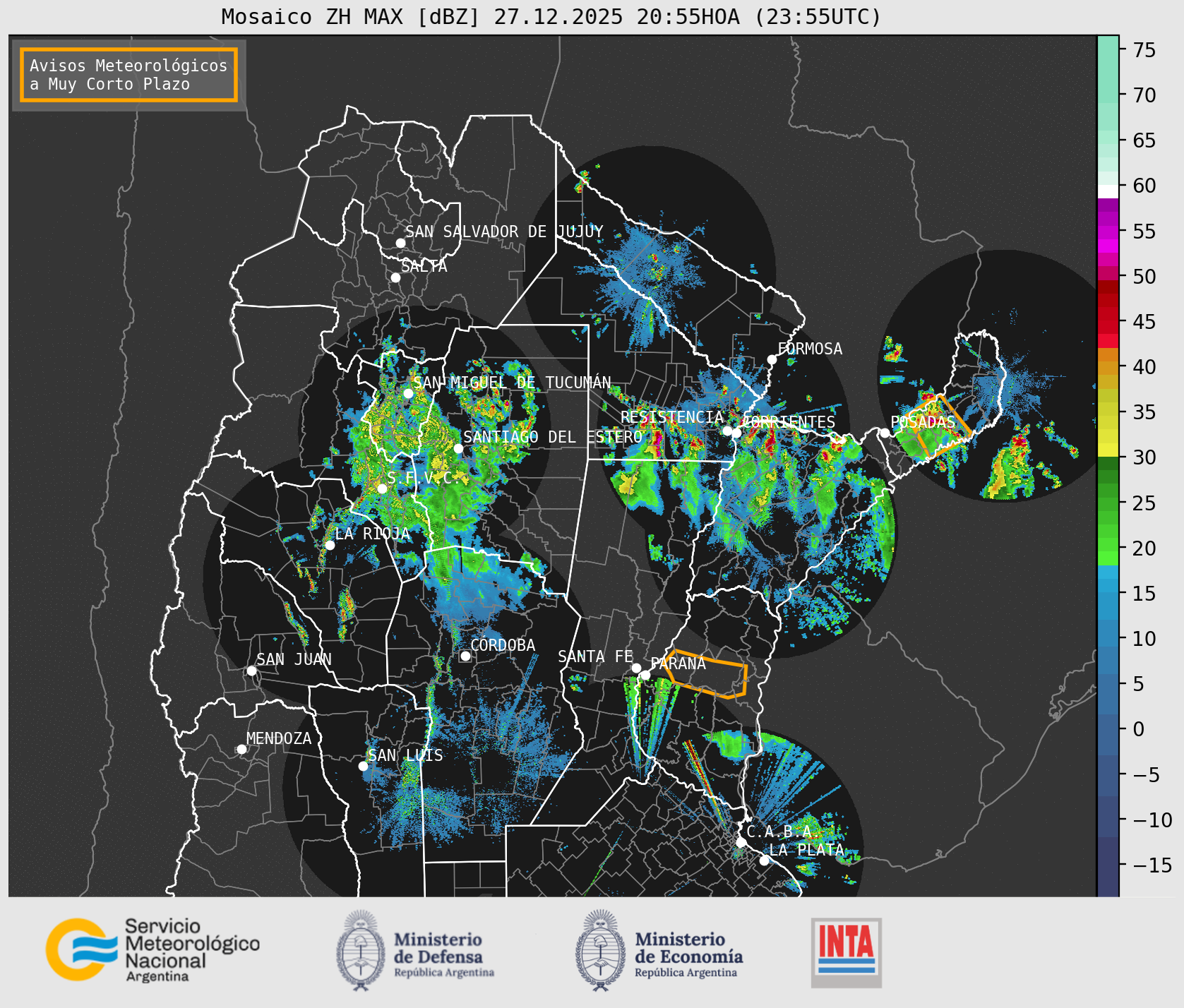1184x1008 pixels.
Task: Click the SANTA FE city label
Action: click(x=595, y=656)
